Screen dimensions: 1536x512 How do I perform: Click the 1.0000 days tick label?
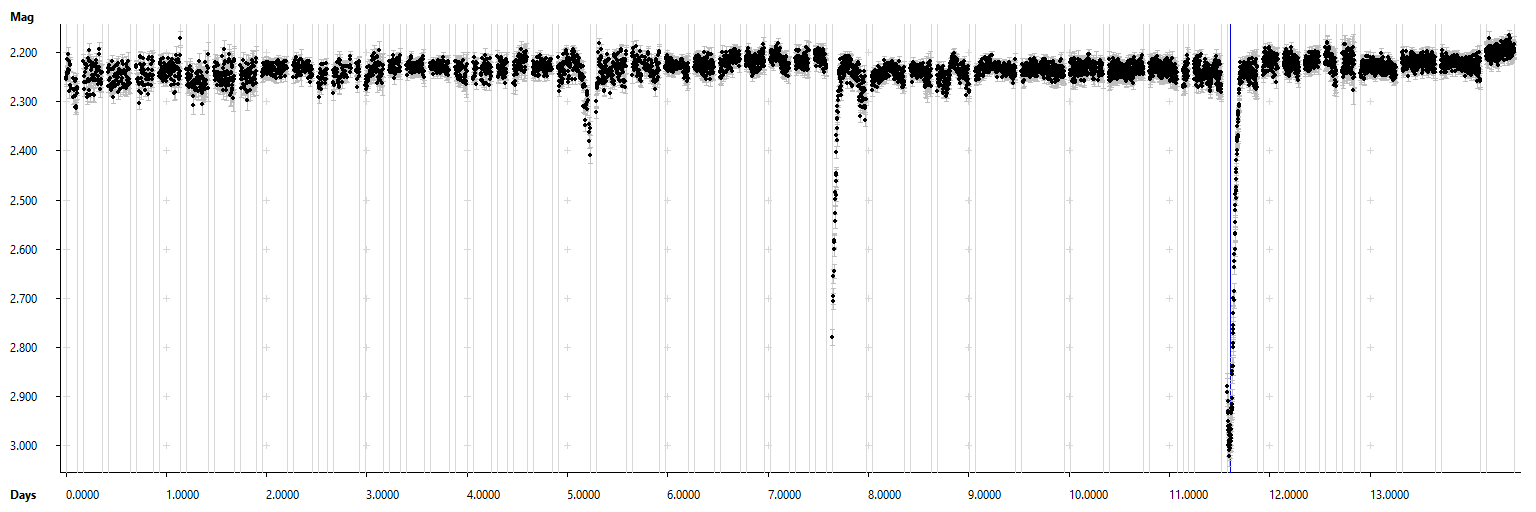(181, 495)
